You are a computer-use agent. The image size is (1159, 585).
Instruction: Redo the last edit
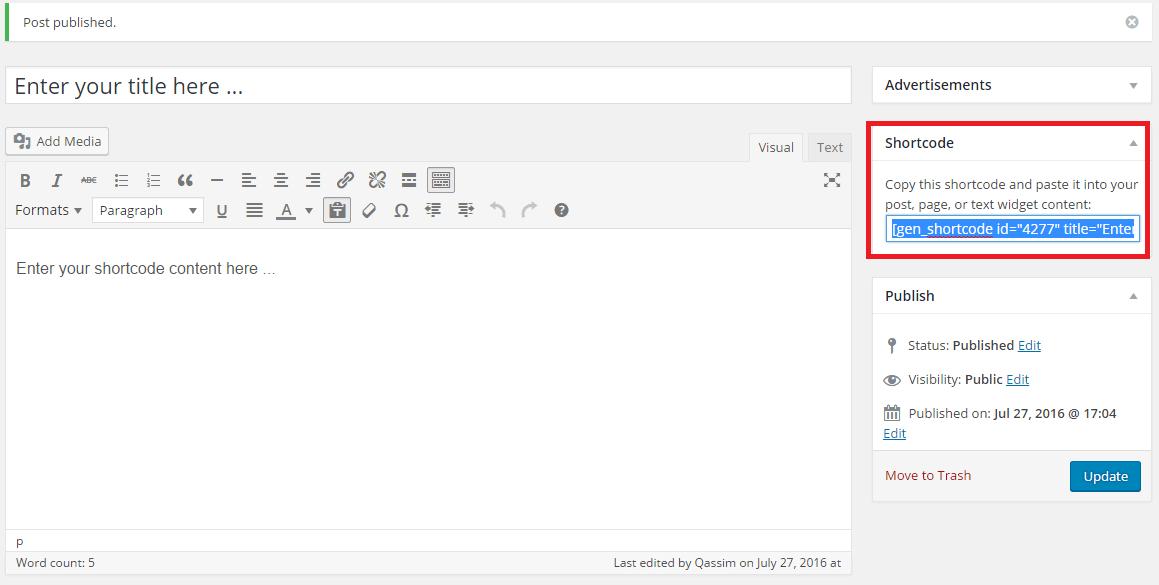529,211
